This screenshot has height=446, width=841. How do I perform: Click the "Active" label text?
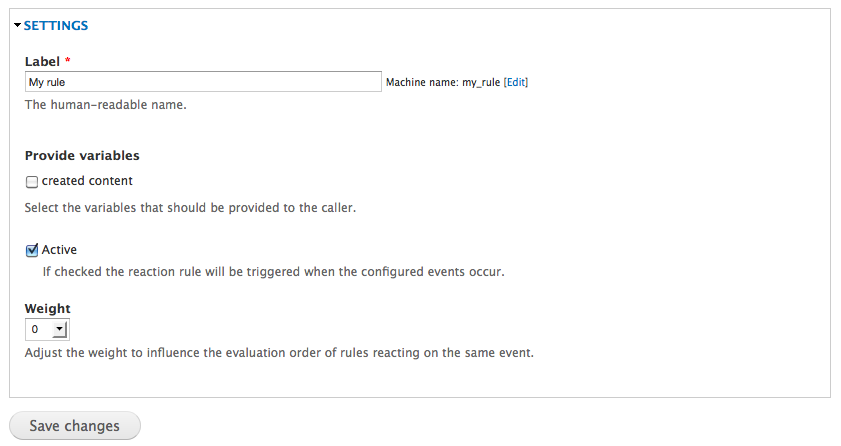pos(59,250)
